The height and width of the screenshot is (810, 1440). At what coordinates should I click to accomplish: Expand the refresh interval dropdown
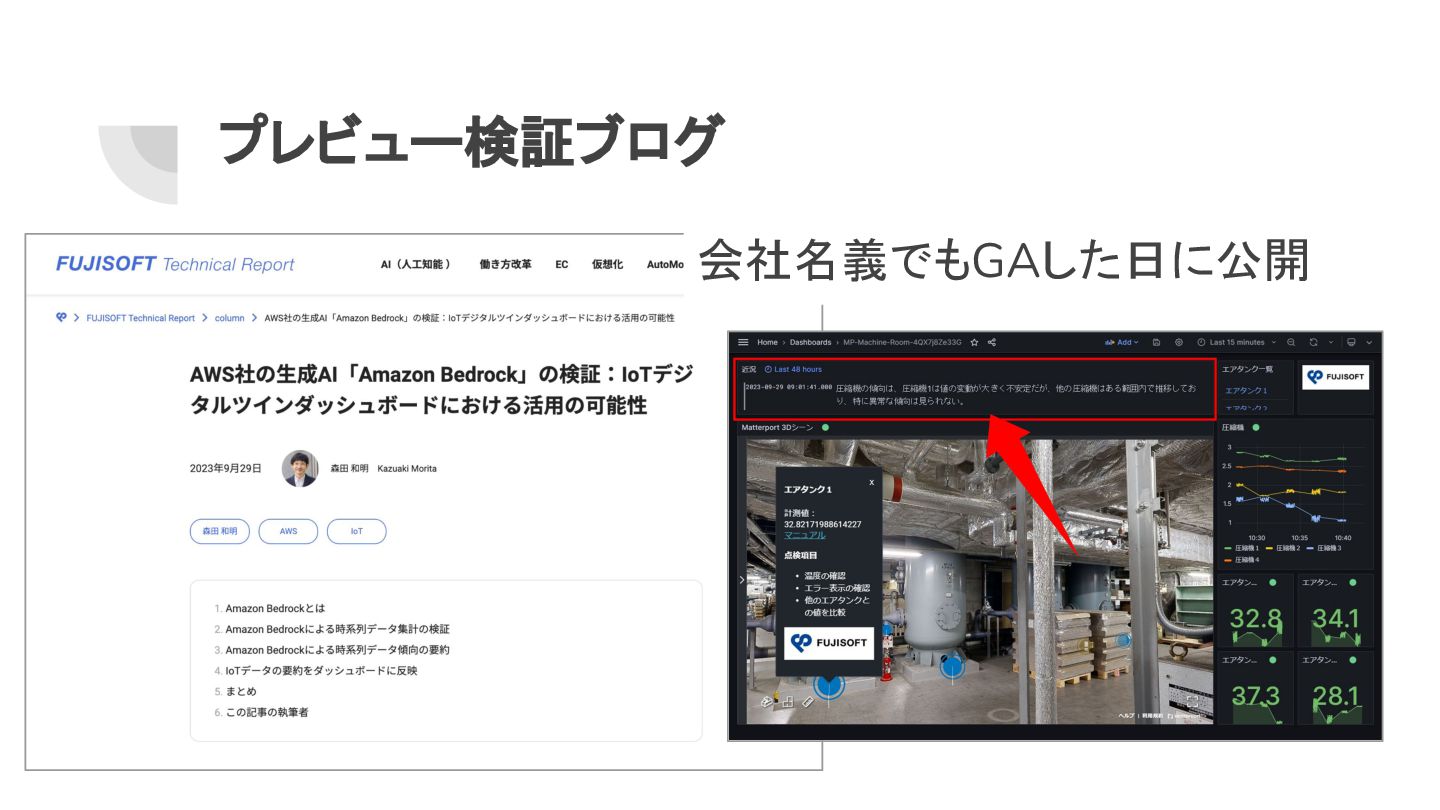(1331, 342)
